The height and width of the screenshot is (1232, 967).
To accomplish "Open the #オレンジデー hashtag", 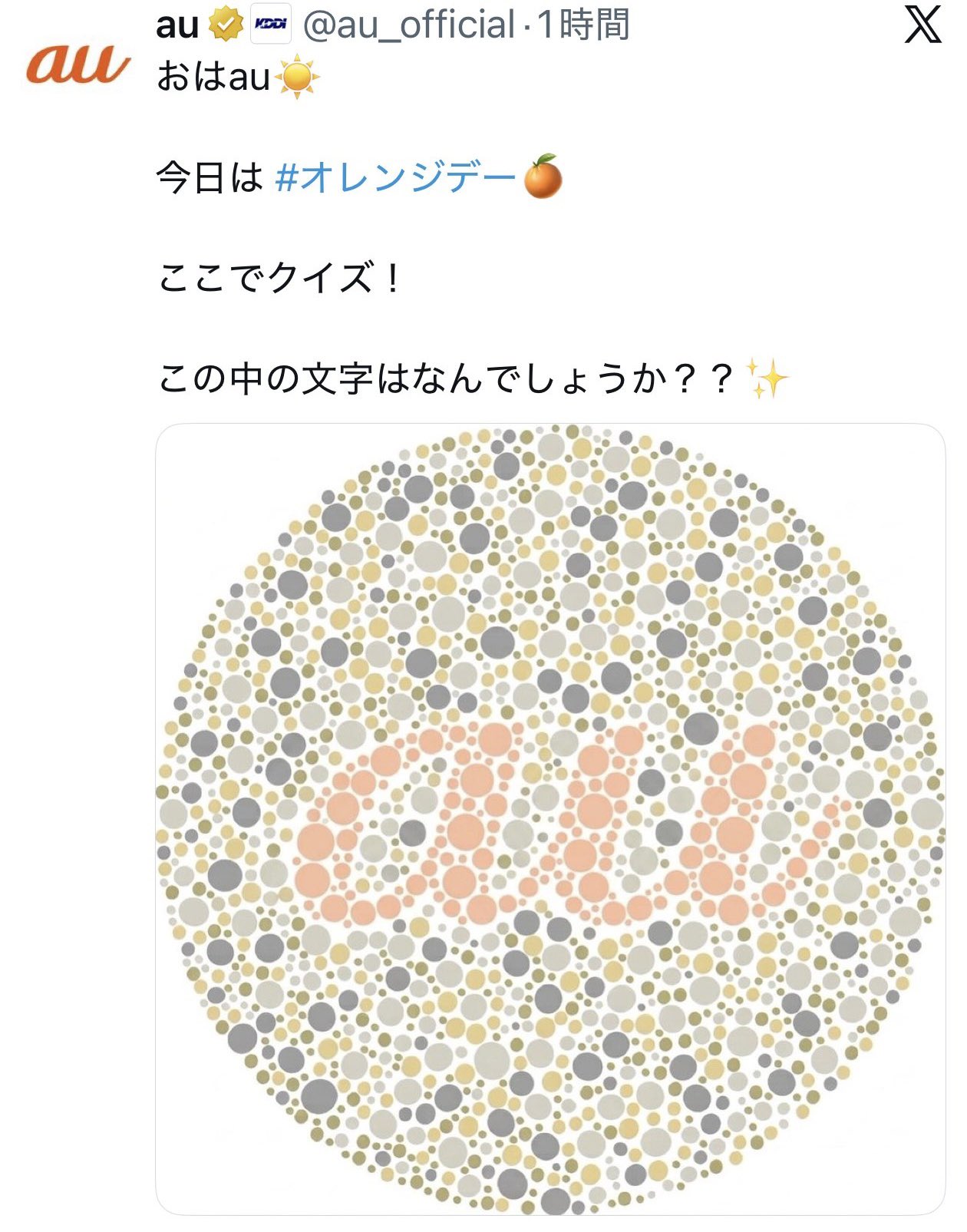I will pyautogui.click(x=395, y=178).
